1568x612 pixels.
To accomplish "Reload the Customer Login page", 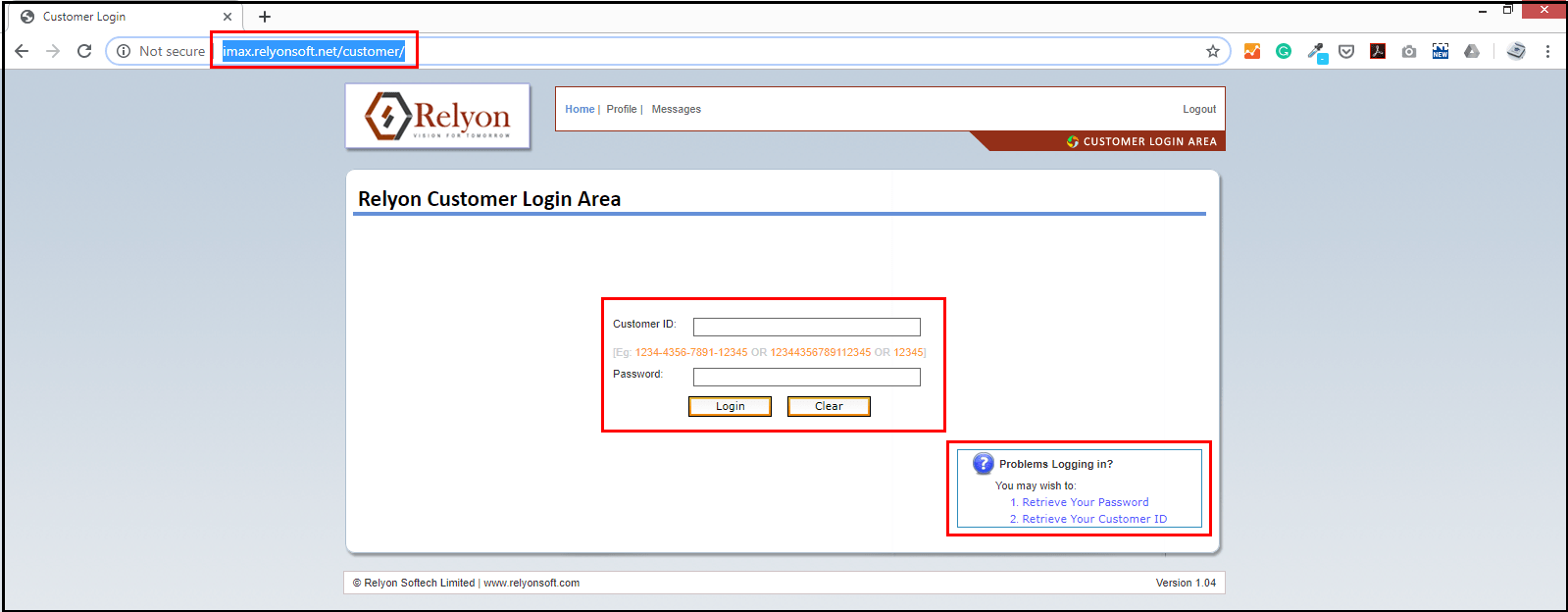I will tap(84, 51).
